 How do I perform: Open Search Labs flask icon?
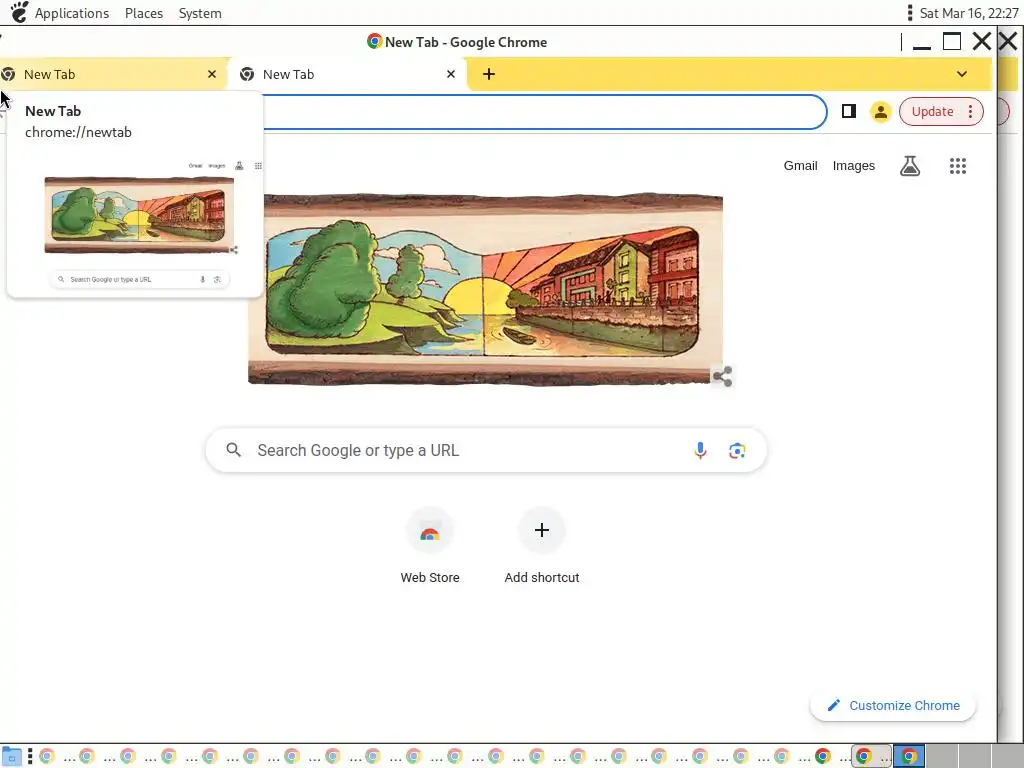pyautogui.click(x=910, y=166)
